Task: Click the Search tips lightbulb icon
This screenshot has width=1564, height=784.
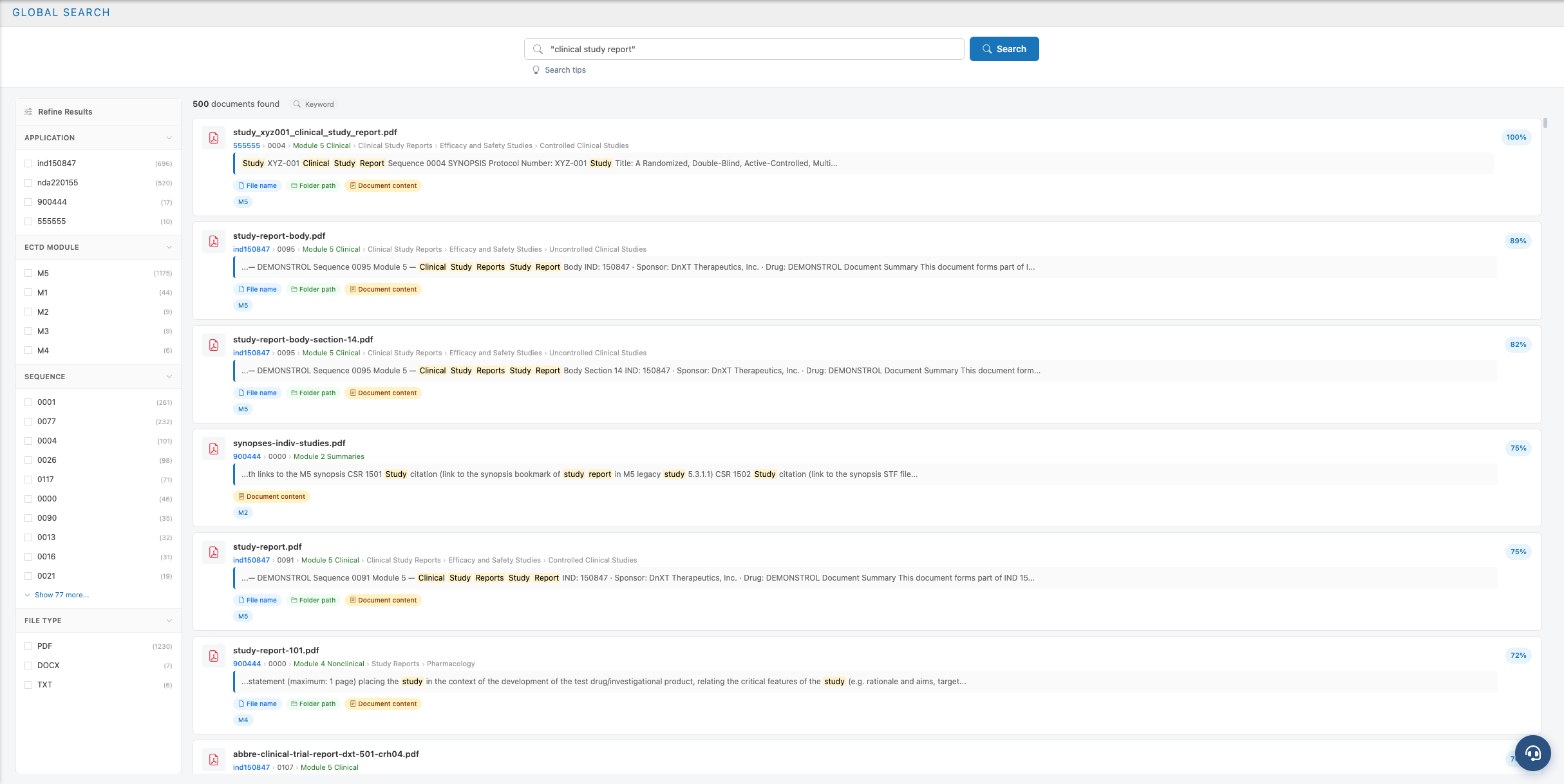Action: click(x=536, y=70)
